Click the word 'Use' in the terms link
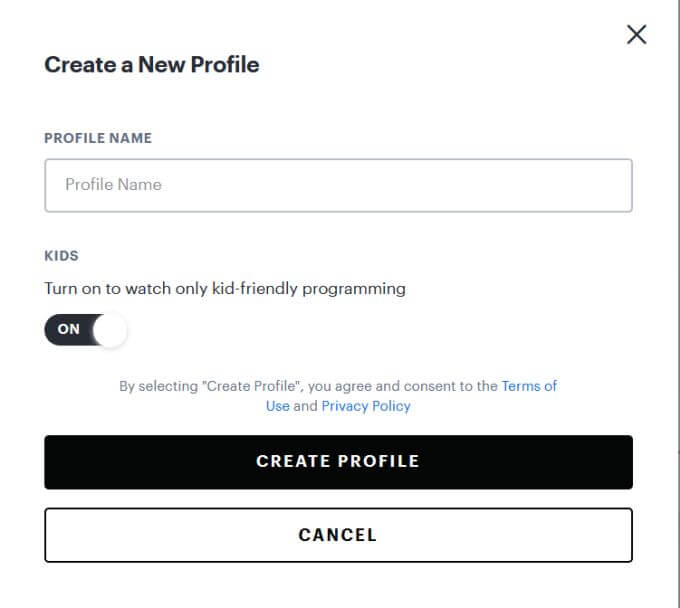The image size is (680, 608). 278,406
